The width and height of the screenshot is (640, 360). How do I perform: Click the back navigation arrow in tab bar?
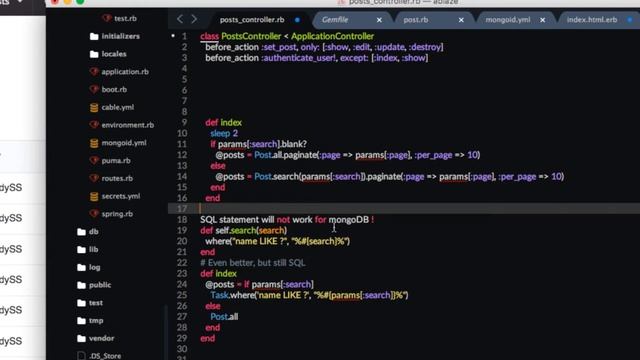tap(180, 19)
